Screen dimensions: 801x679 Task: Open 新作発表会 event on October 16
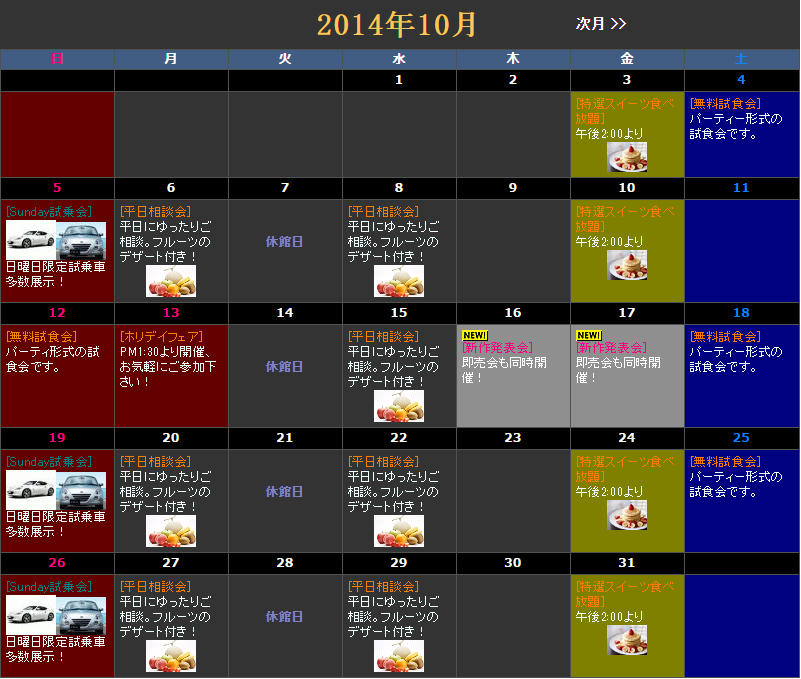(496, 348)
